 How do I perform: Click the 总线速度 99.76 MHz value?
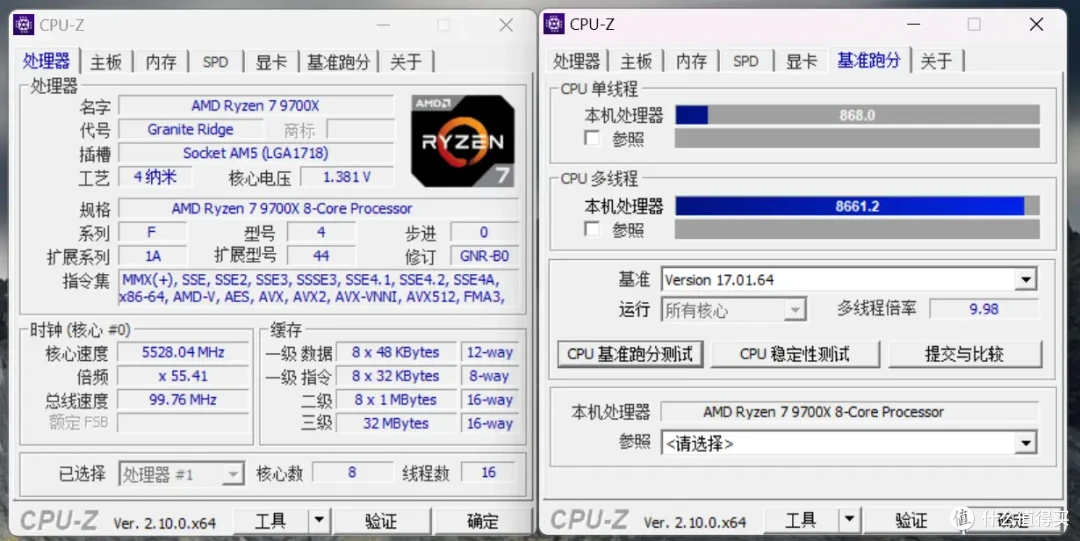183,400
